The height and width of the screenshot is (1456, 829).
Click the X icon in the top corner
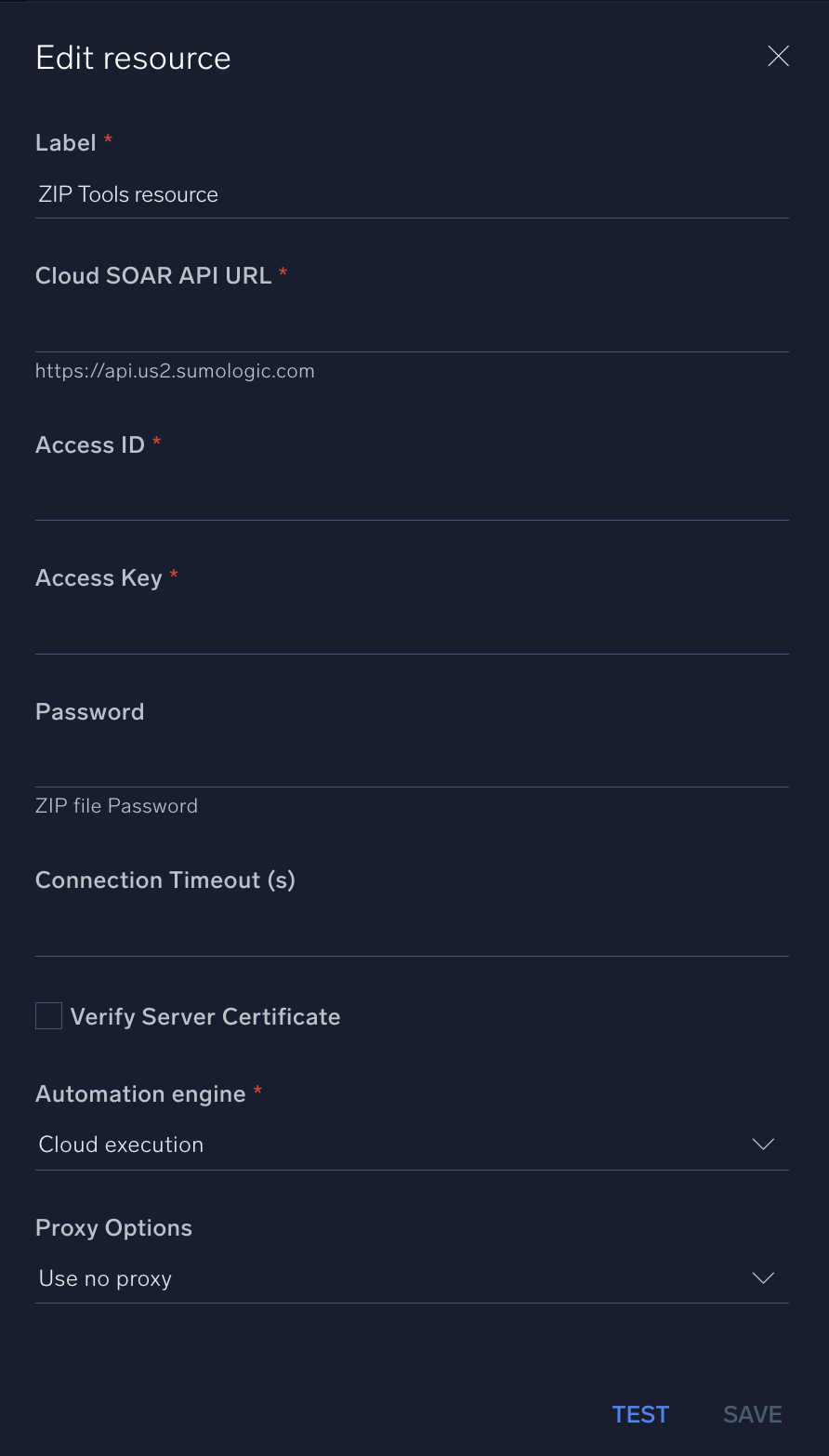[778, 56]
